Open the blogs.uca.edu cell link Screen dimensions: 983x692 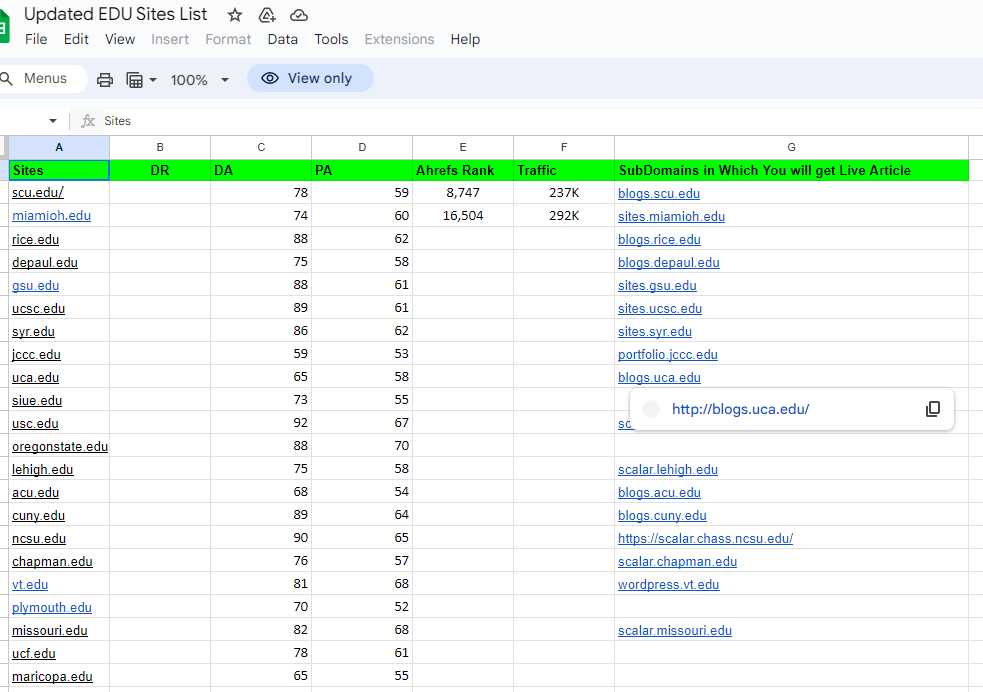659,378
